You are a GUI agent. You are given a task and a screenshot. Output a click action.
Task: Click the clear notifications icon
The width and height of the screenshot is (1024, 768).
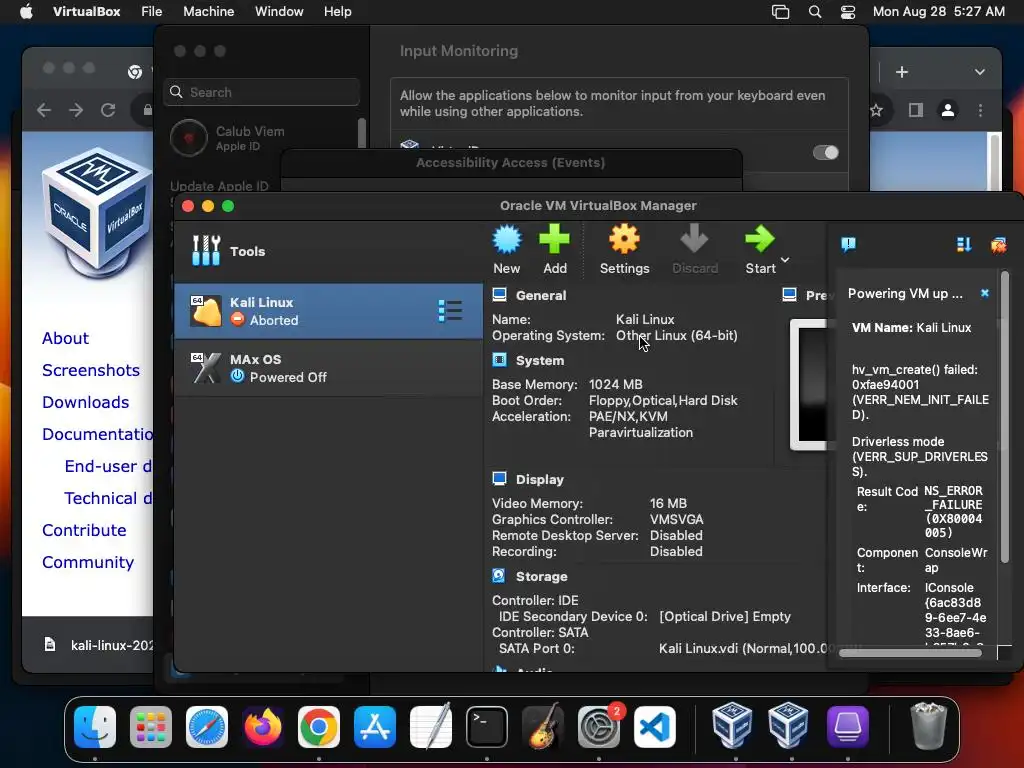pyautogui.click(x=999, y=246)
